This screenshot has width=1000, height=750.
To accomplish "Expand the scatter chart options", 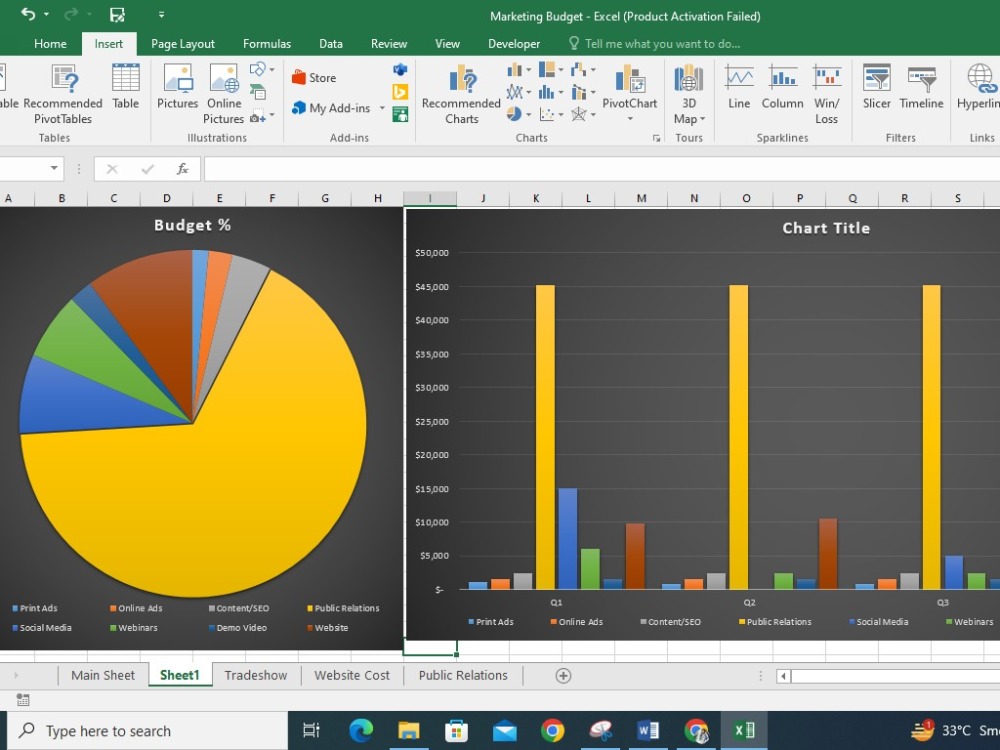I will [x=561, y=114].
